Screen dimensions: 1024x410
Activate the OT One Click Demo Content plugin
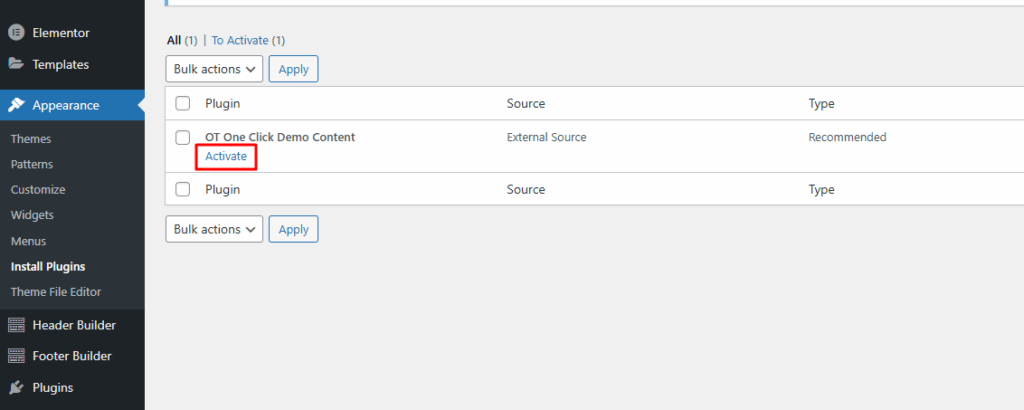tap(226, 156)
